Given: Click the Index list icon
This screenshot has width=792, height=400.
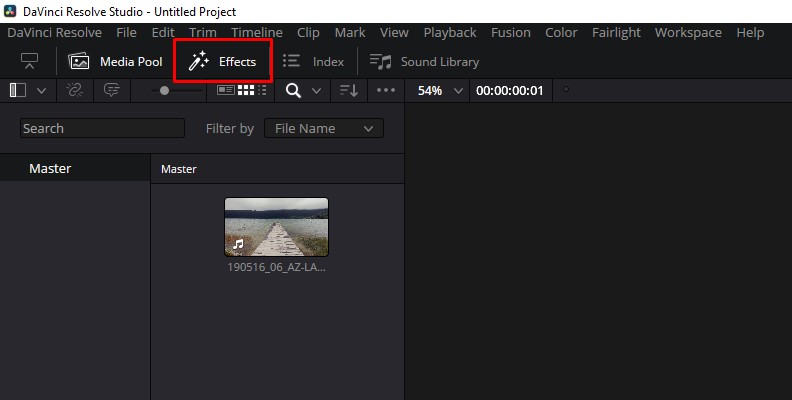Looking at the screenshot, I should (291, 61).
